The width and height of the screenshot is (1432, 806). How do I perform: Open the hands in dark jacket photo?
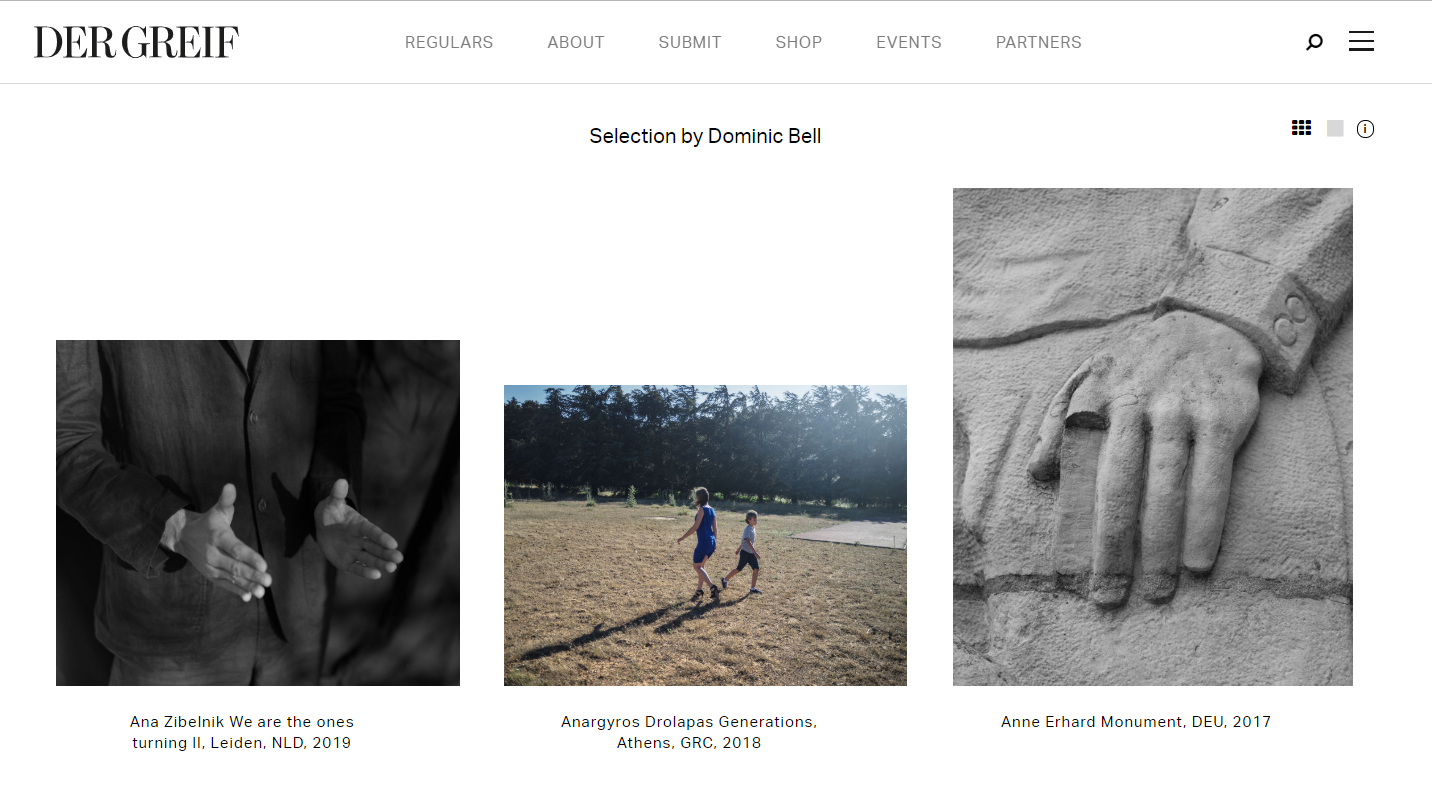click(258, 513)
